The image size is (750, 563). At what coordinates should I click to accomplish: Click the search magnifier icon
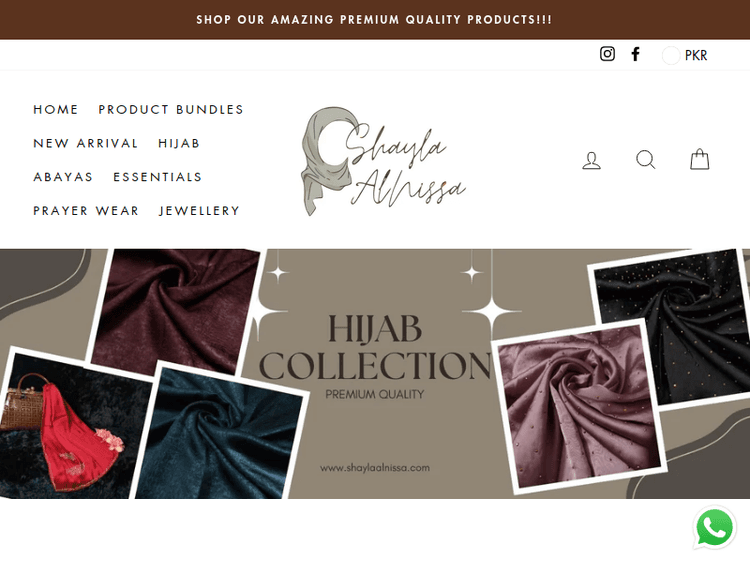tap(646, 160)
